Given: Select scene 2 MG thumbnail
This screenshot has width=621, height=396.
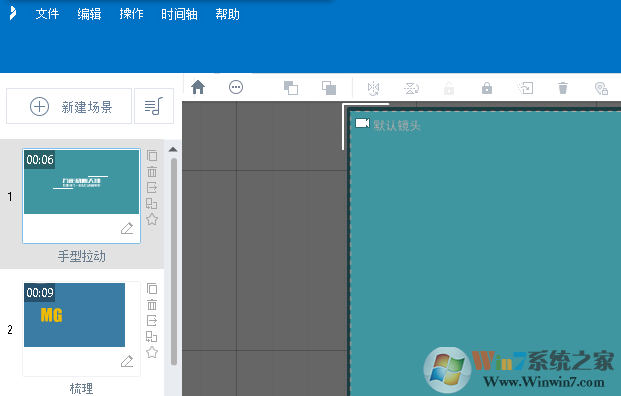Looking at the screenshot, I should click(74, 315).
